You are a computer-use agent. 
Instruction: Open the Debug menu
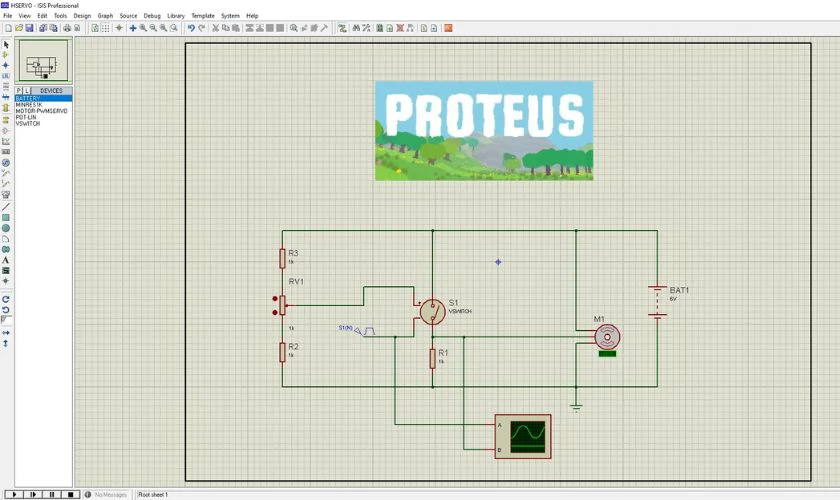click(152, 16)
